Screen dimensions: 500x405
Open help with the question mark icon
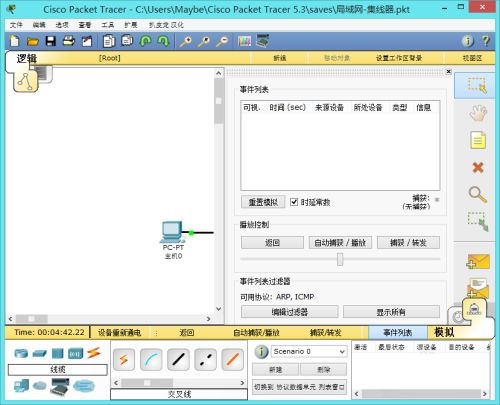(x=486, y=41)
